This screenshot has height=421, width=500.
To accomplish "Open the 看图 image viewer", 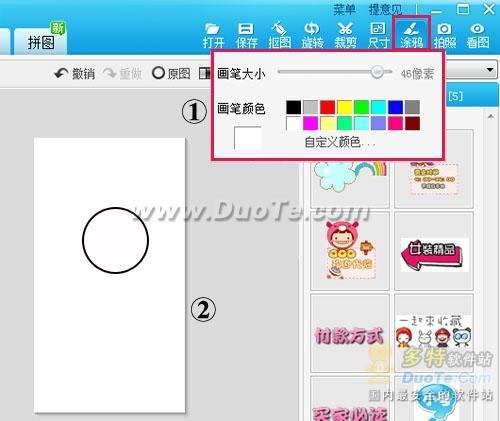I will [x=478, y=36].
